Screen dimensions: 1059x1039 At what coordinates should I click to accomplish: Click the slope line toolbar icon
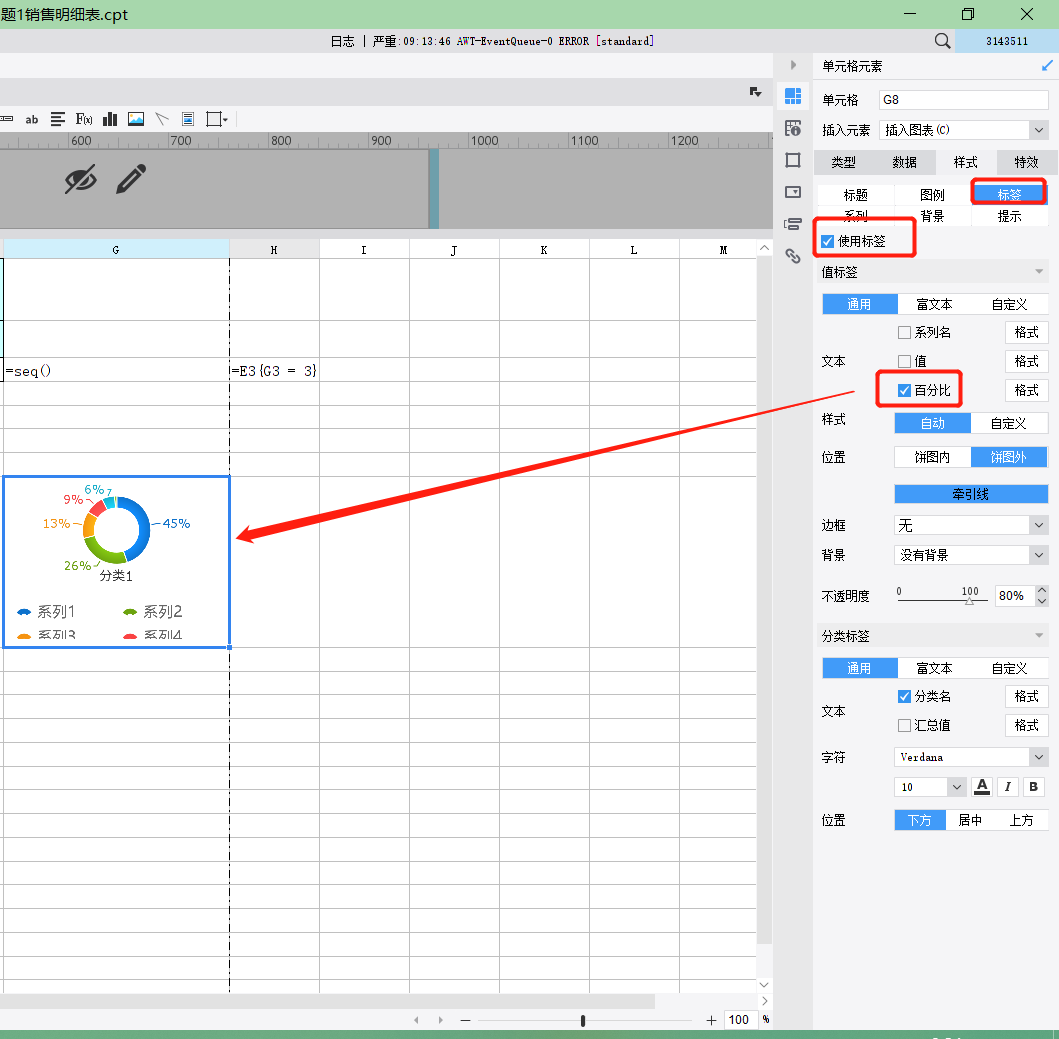[162, 120]
